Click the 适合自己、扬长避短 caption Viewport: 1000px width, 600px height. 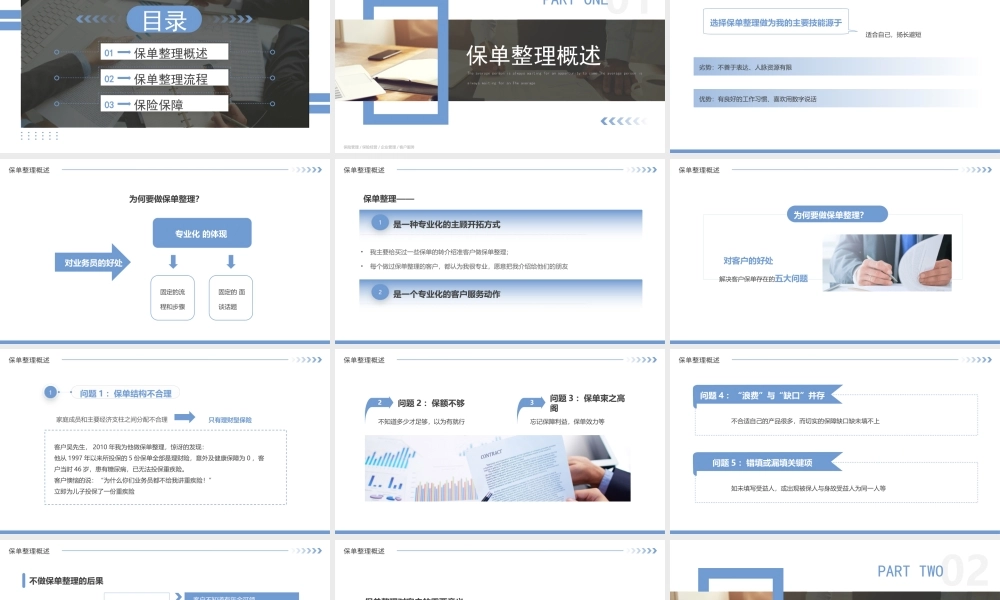pos(893,34)
